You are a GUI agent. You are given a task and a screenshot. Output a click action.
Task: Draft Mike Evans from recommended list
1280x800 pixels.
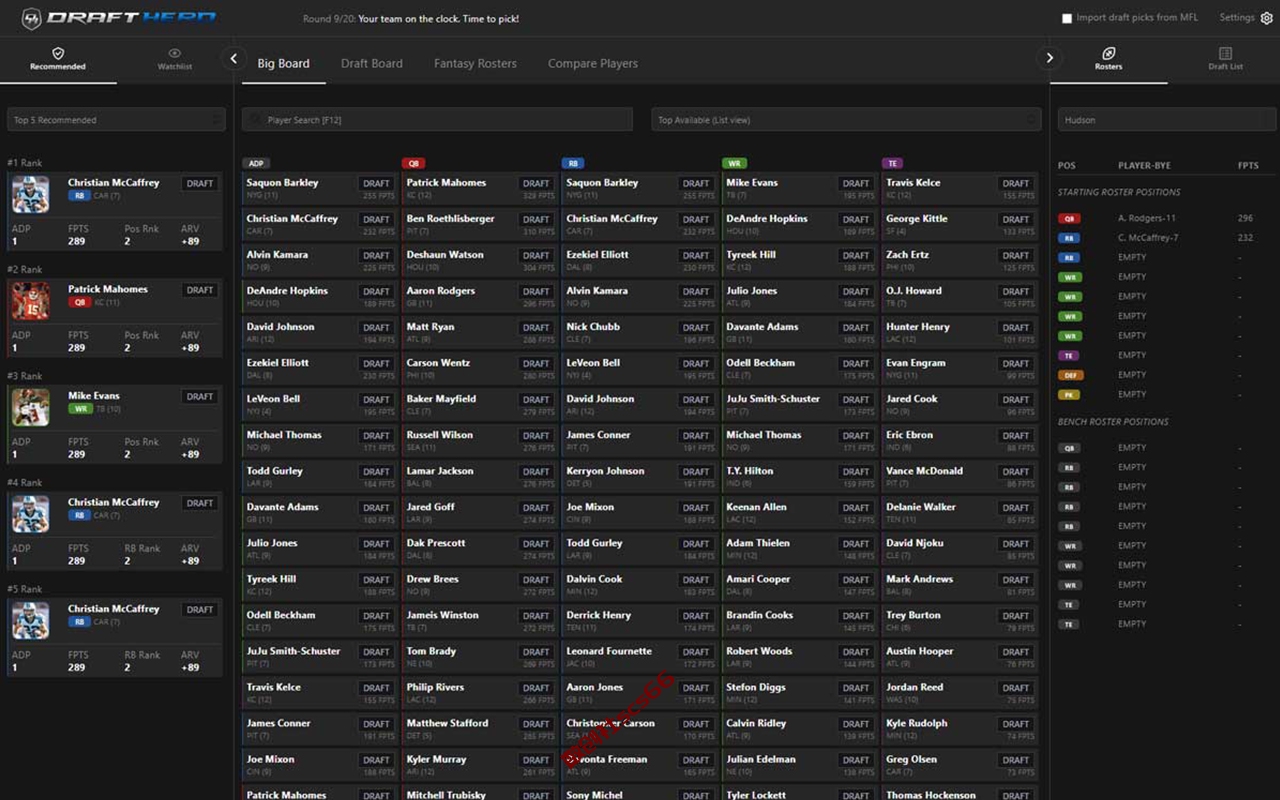(200, 397)
